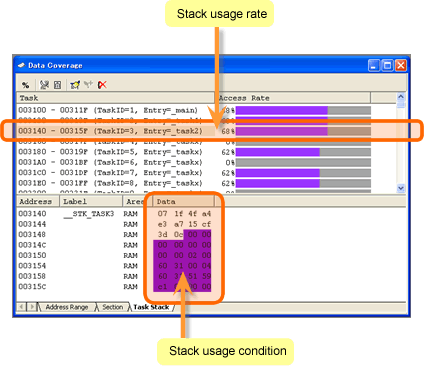Click the Label column header
This screenshot has height=366, width=424.
coord(91,201)
